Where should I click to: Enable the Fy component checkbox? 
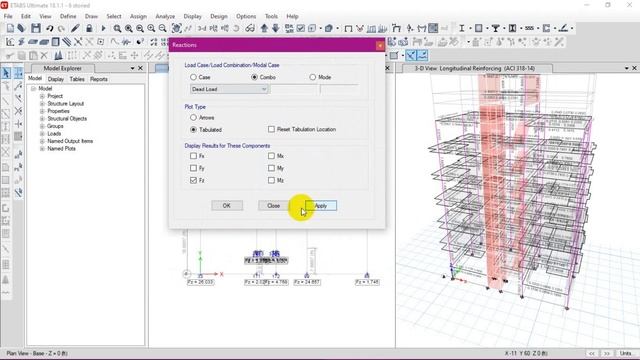point(193,168)
